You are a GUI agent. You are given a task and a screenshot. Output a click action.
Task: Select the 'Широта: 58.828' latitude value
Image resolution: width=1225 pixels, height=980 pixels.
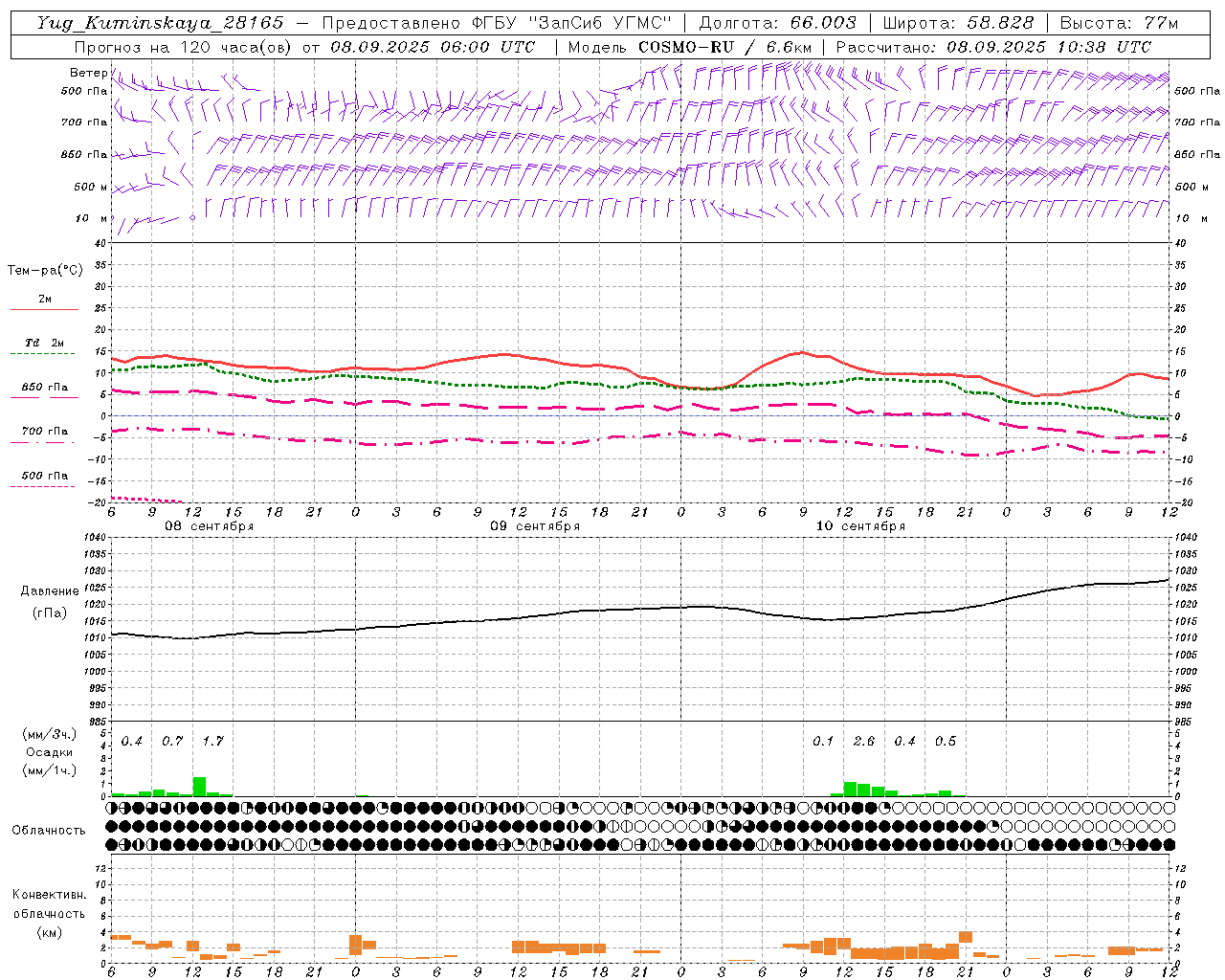click(958, 23)
